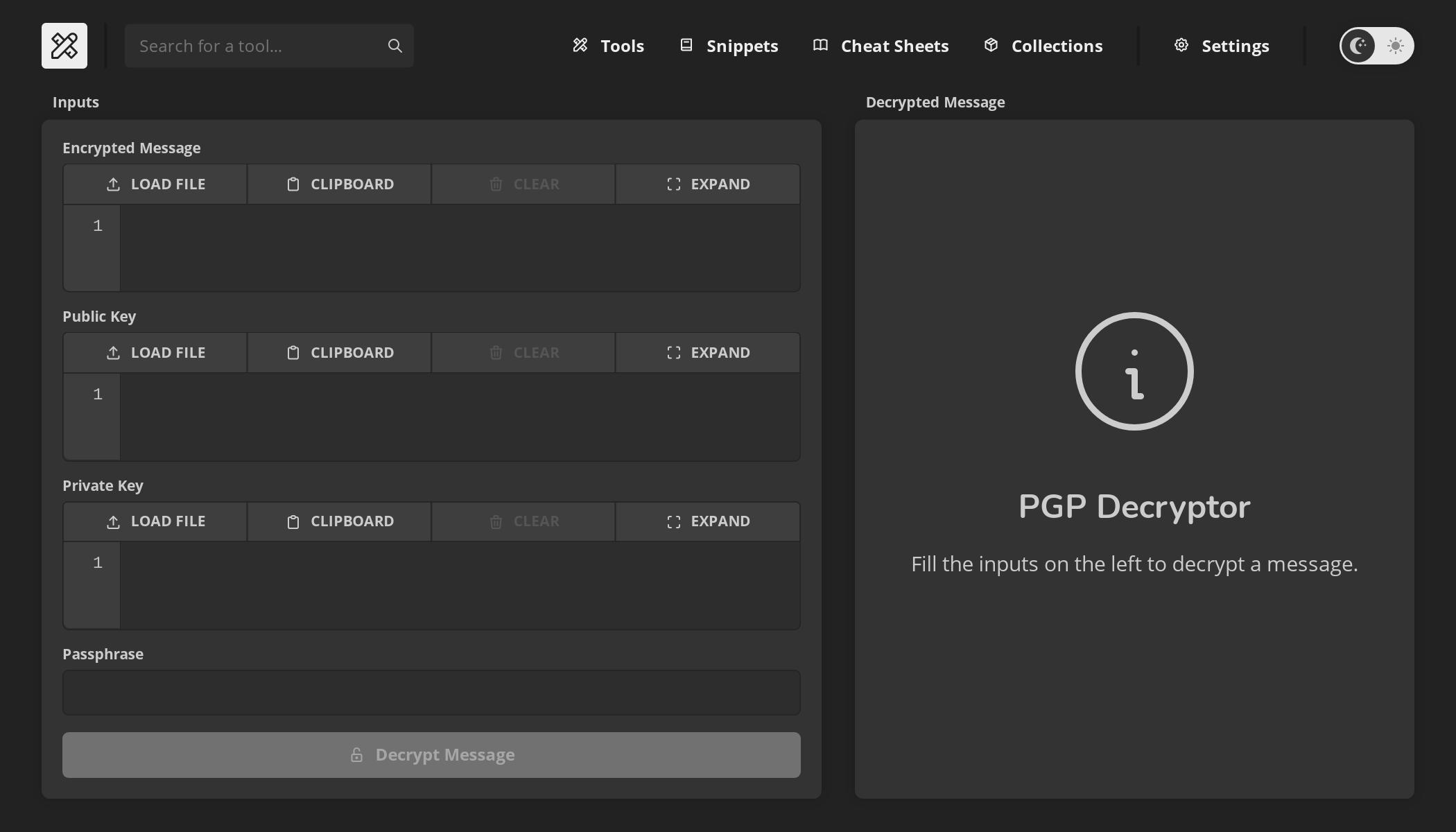Click the moon icon in theme switch
This screenshot has width=1456, height=832.
(1358, 46)
